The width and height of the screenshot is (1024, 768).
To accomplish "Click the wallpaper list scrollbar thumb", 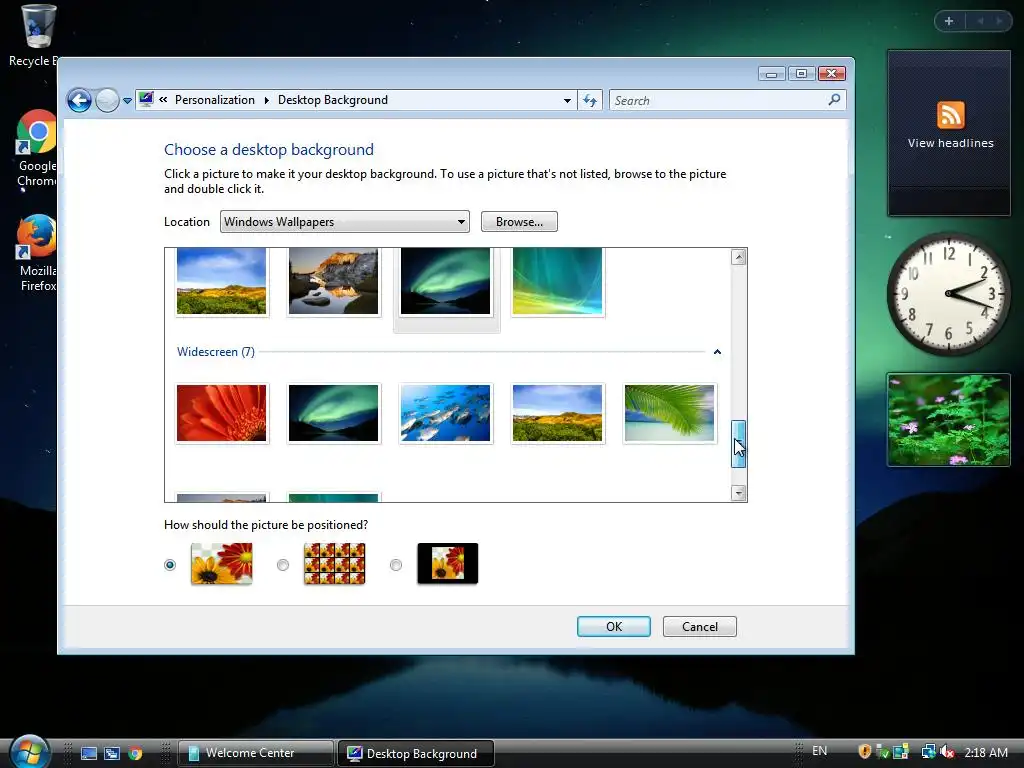I will click(x=739, y=444).
